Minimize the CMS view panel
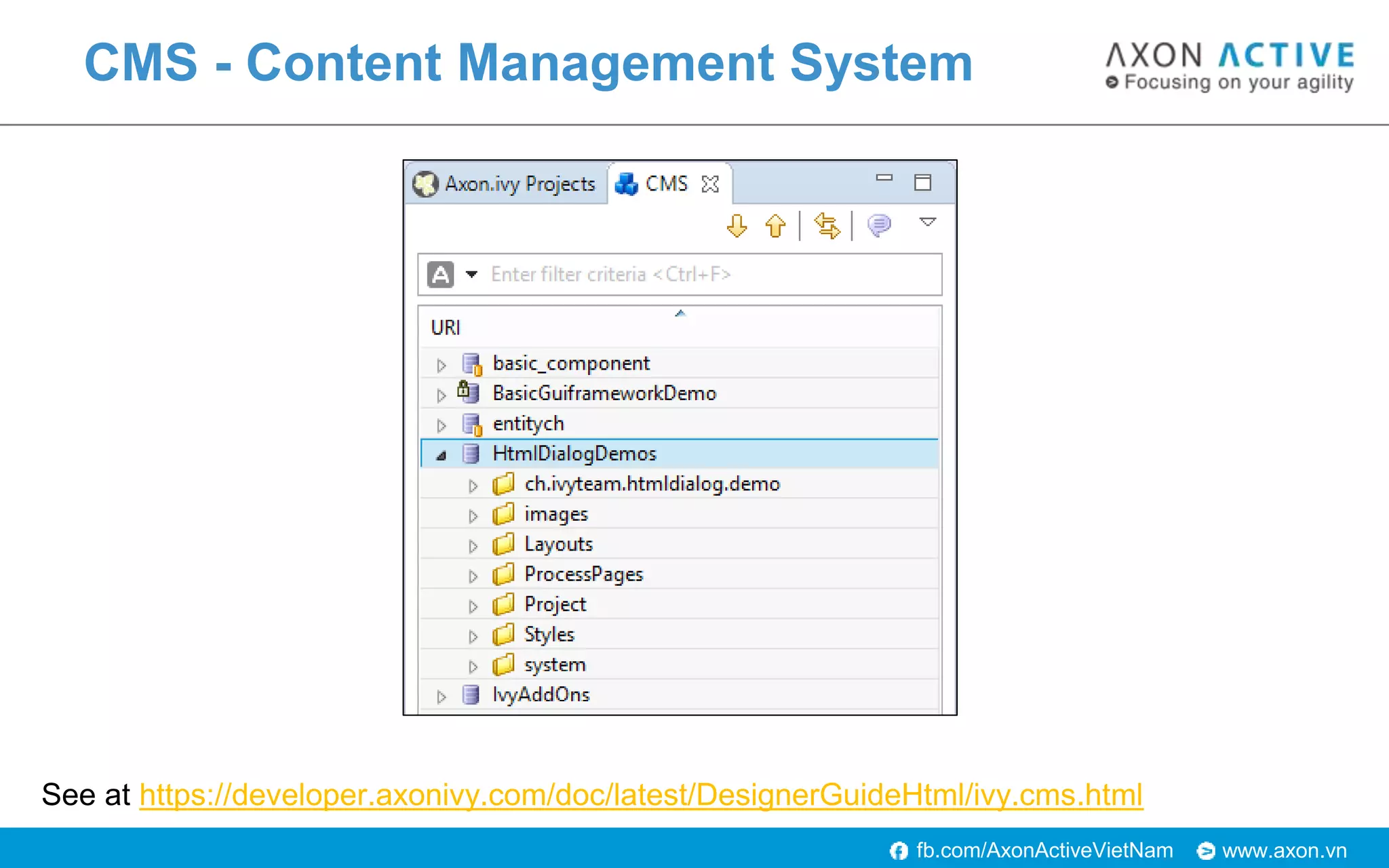This screenshot has height=868, width=1389. pyautogui.click(x=884, y=178)
